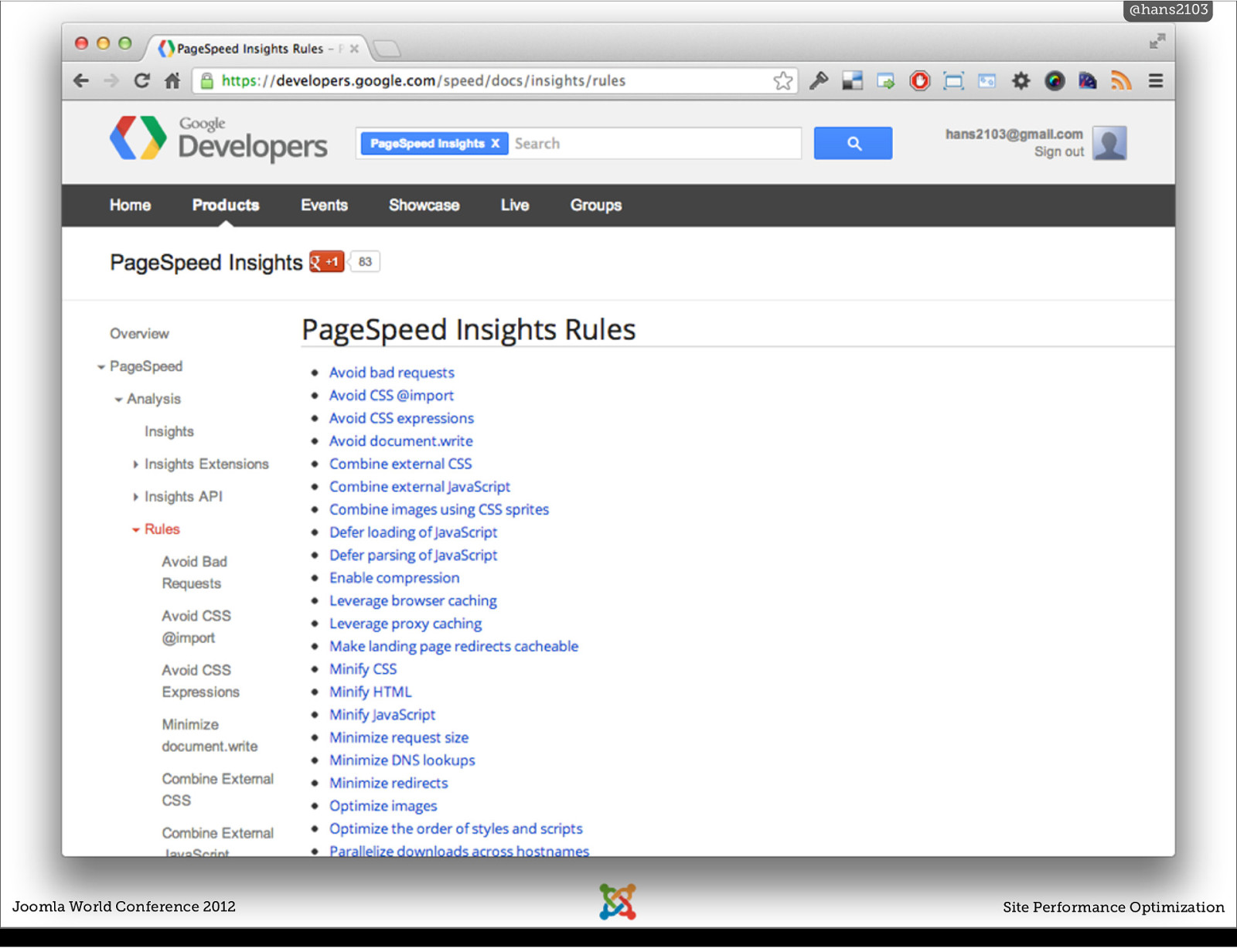Open the Leverage browser caching link
1237x952 pixels.
(413, 600)
